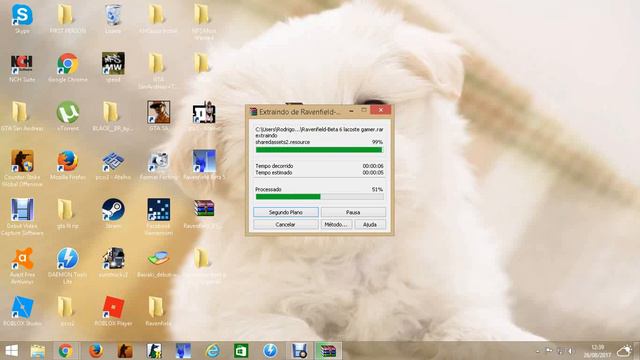
Task: Select the DAEMON Tools Lite shortcut
Action: click(68, 266)
